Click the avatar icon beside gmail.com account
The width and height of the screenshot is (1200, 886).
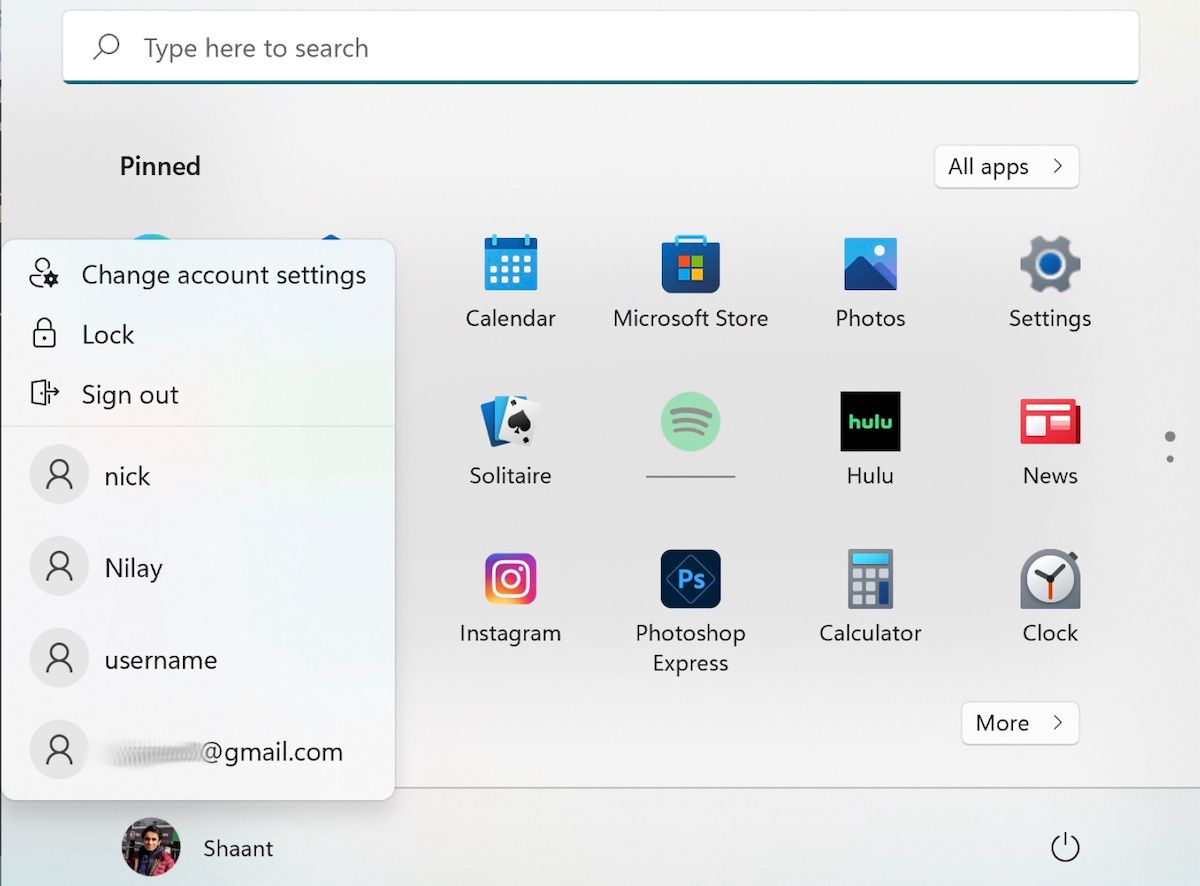[x=59, y=751]
